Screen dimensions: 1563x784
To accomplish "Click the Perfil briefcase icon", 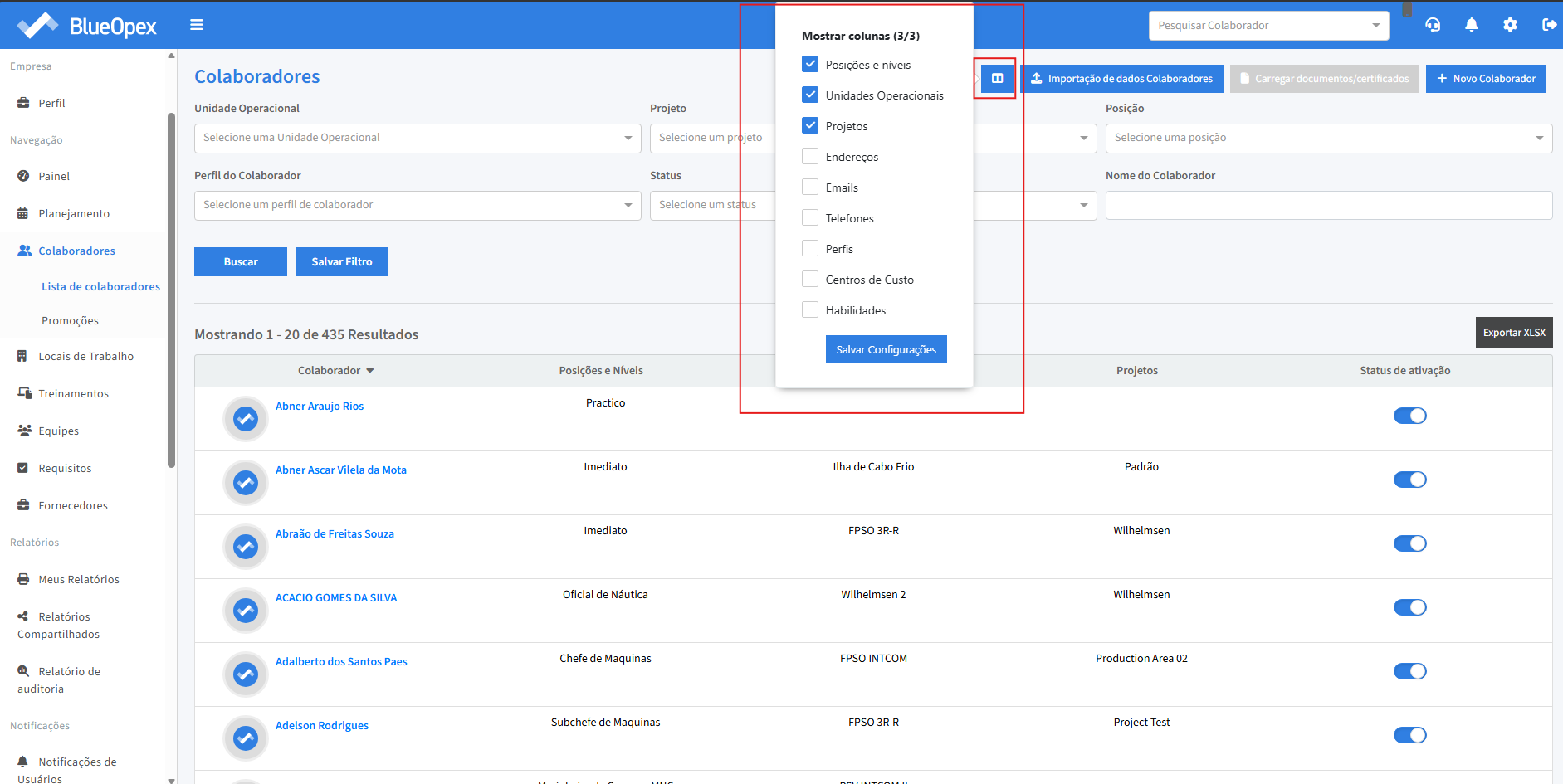I will click(23, 103).
